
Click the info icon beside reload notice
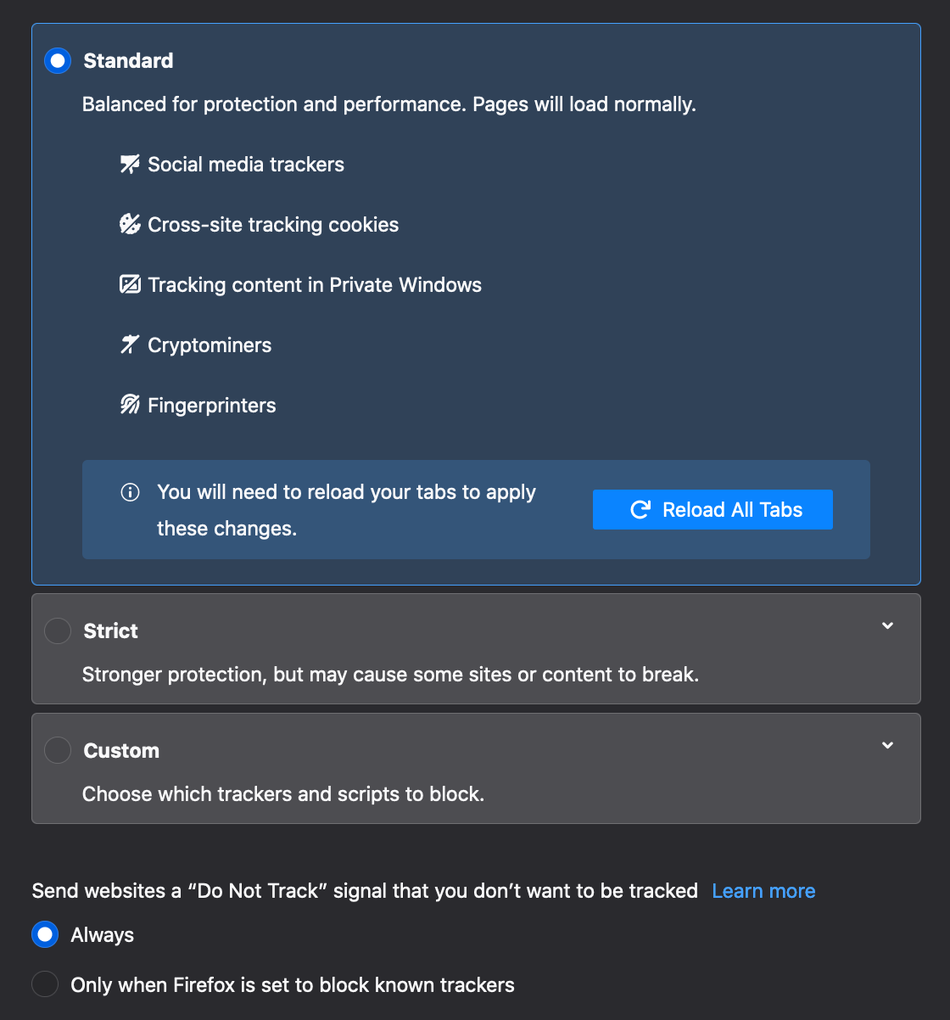pyautogui.click(x=130, y=492)
